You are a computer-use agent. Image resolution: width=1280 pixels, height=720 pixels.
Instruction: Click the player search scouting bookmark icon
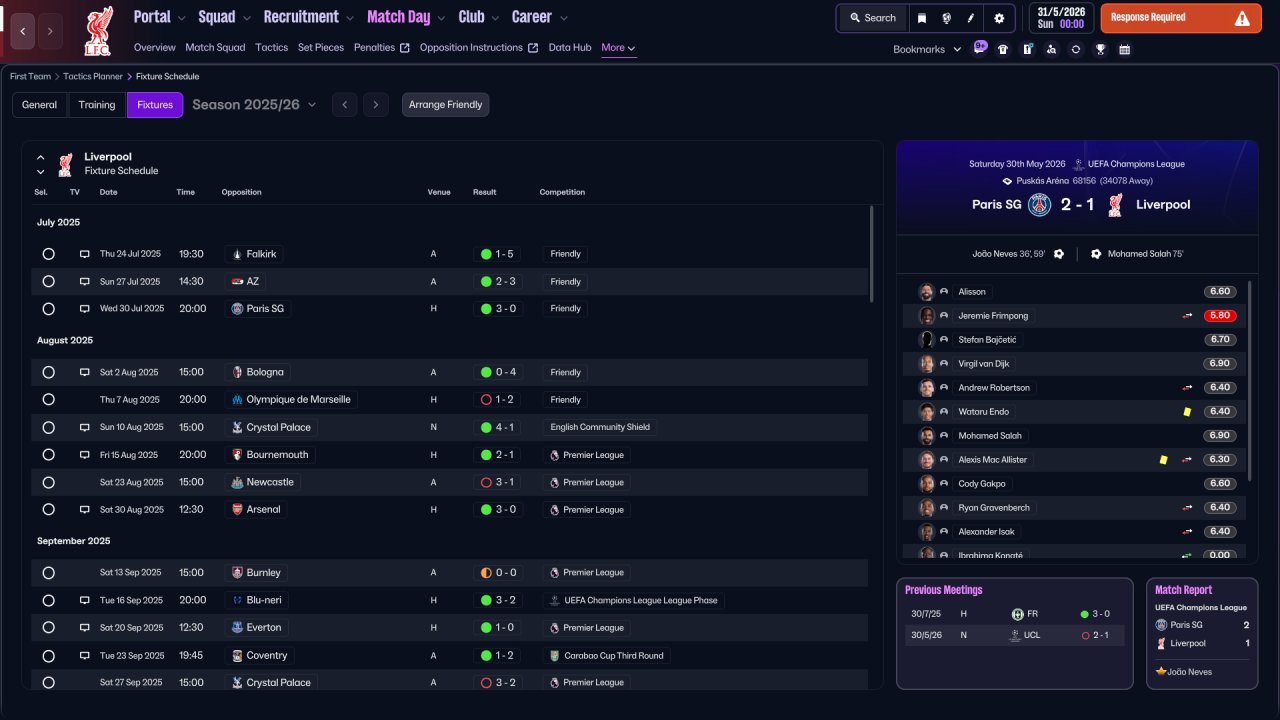tap(1051, 49)
